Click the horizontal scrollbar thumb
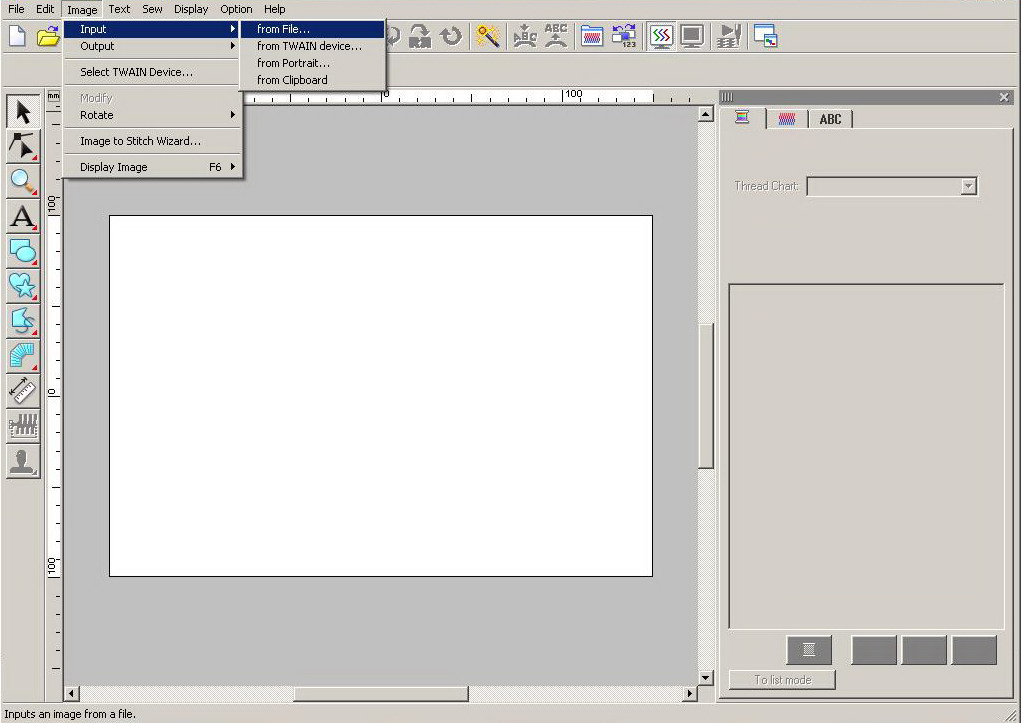 click(x=380, y=694)
